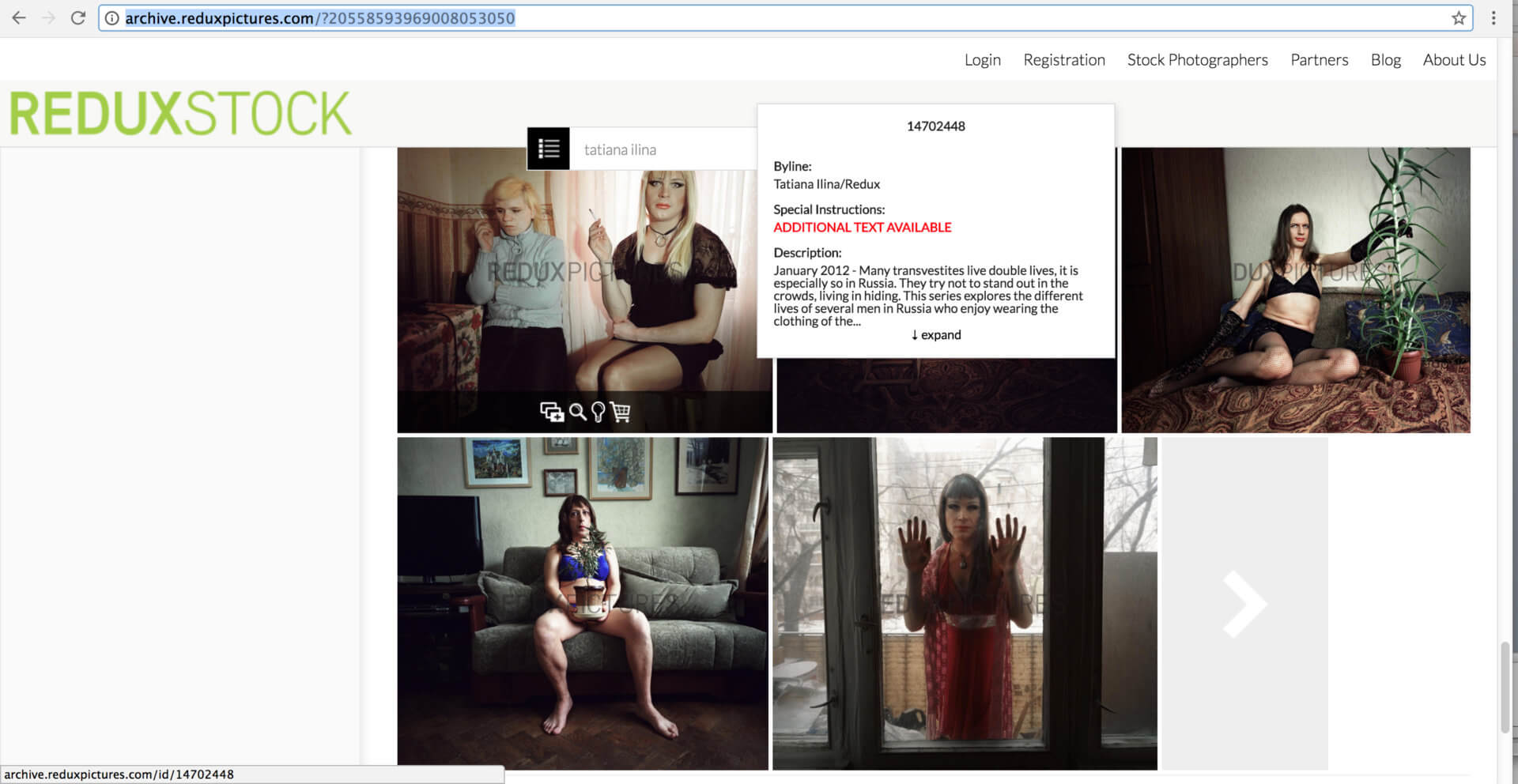Add photo to shopping cart icon
This screenshot has height=784, width=1518.
pyautogui.click(x=621, y=412)
